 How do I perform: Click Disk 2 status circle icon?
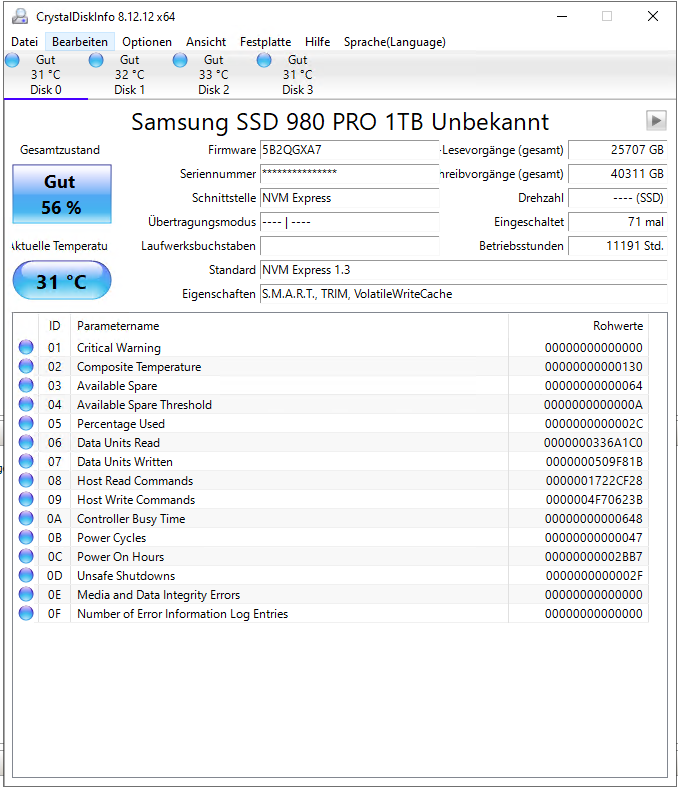coord(180,60)
